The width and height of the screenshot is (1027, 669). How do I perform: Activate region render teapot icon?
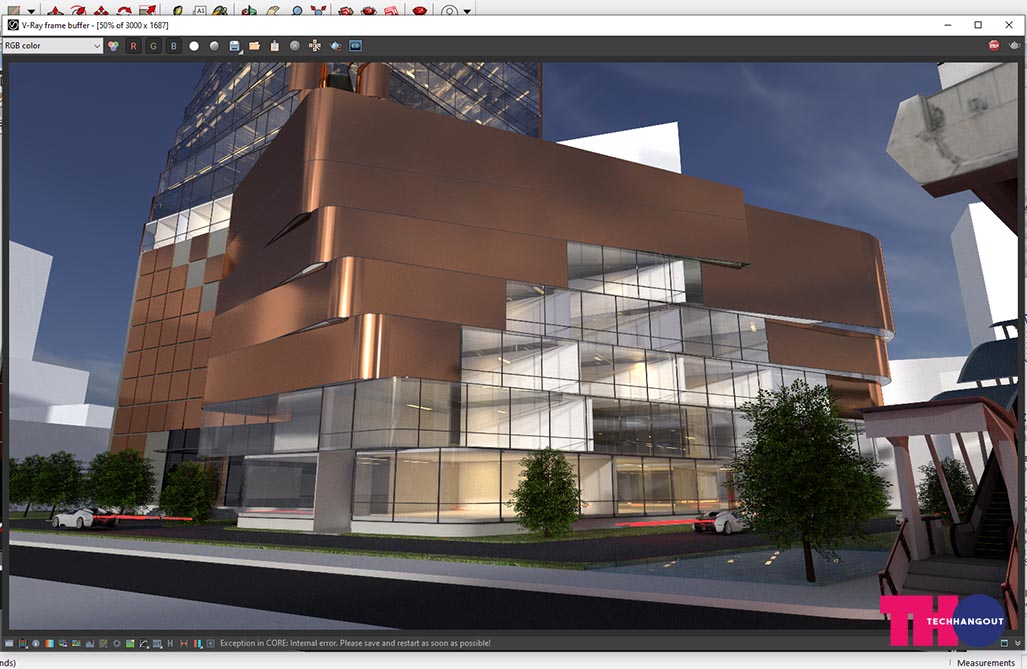335,46
